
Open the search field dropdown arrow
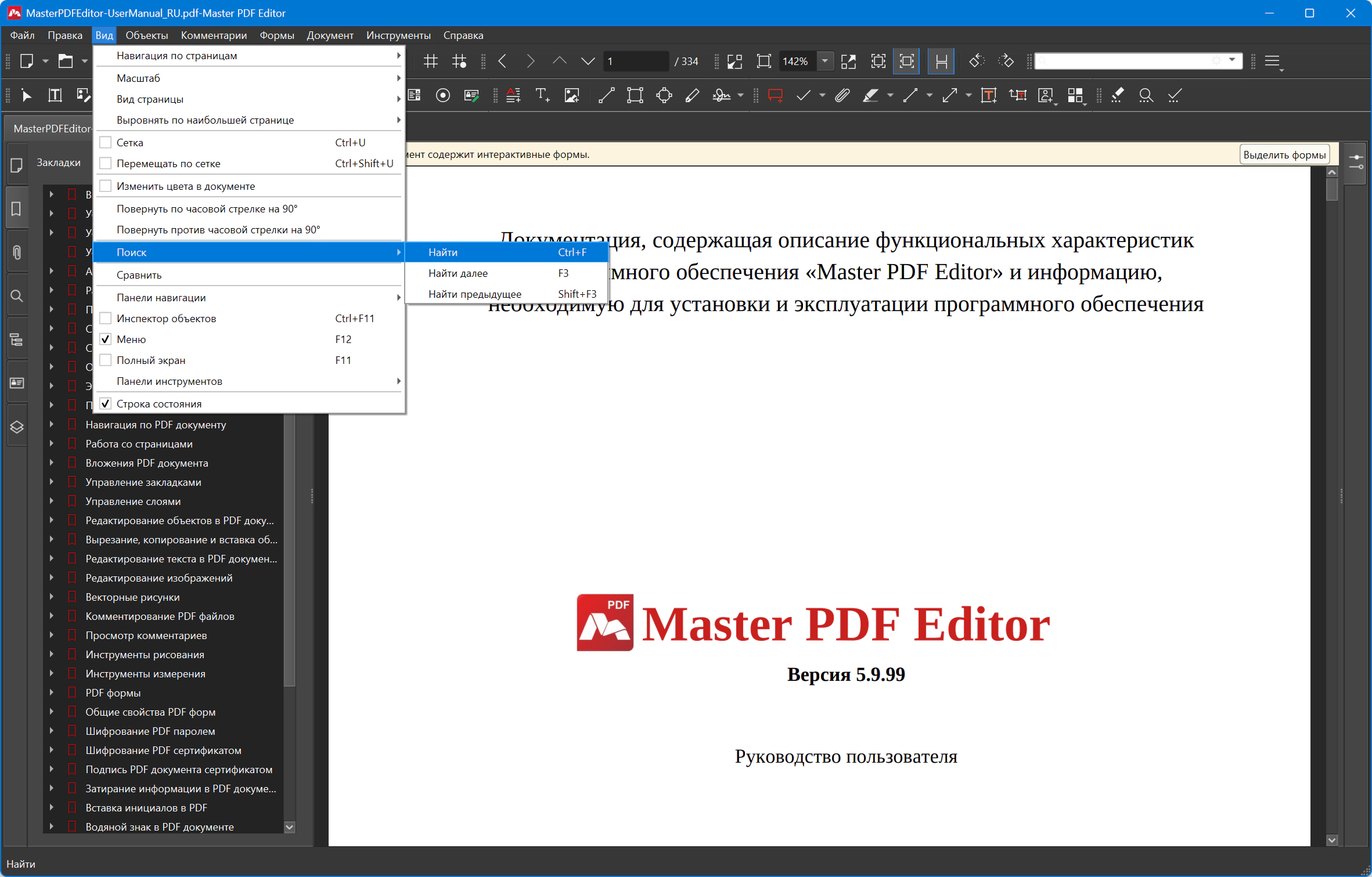pos(1231,60)
